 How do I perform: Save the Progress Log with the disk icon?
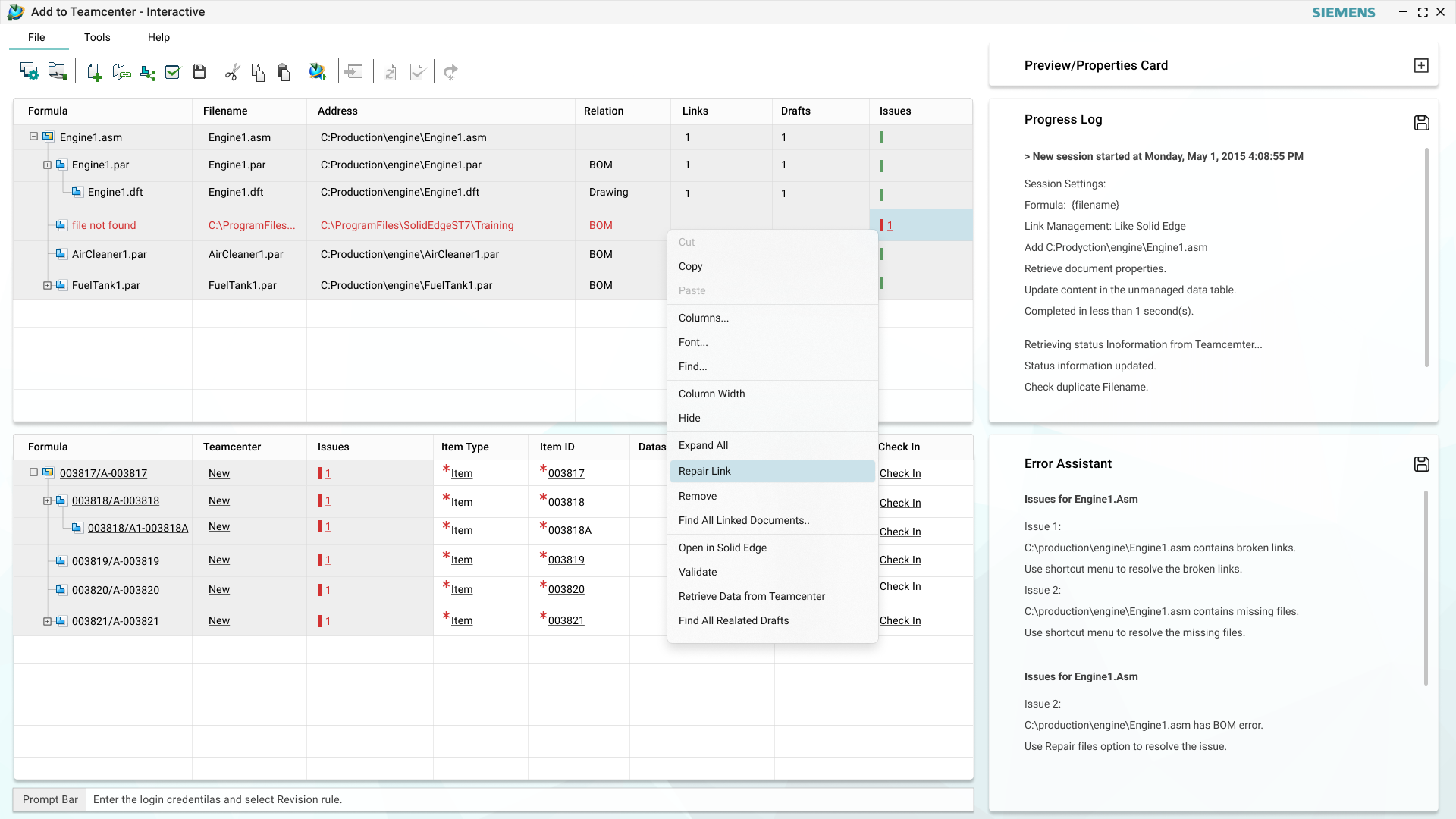pos(1422,123)
